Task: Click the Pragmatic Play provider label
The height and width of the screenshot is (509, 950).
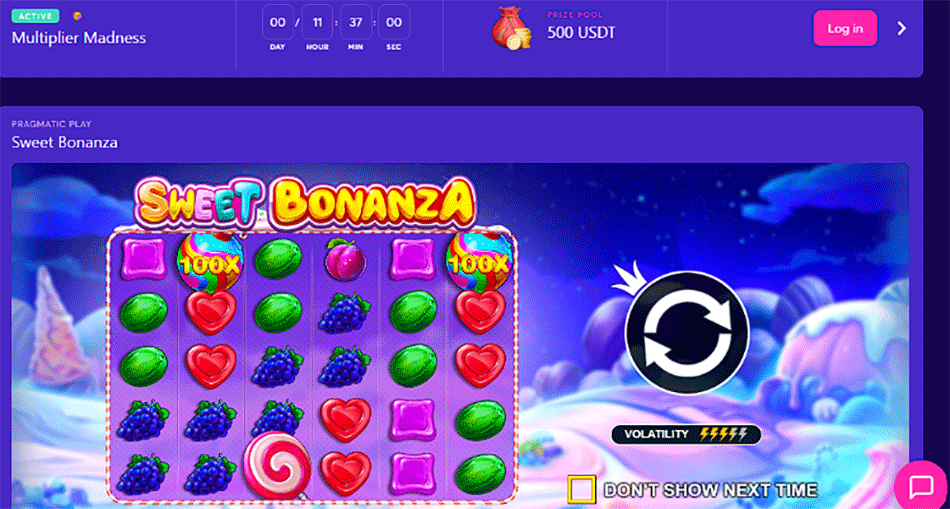Action: pyautogui.click(x=51, y=124)
